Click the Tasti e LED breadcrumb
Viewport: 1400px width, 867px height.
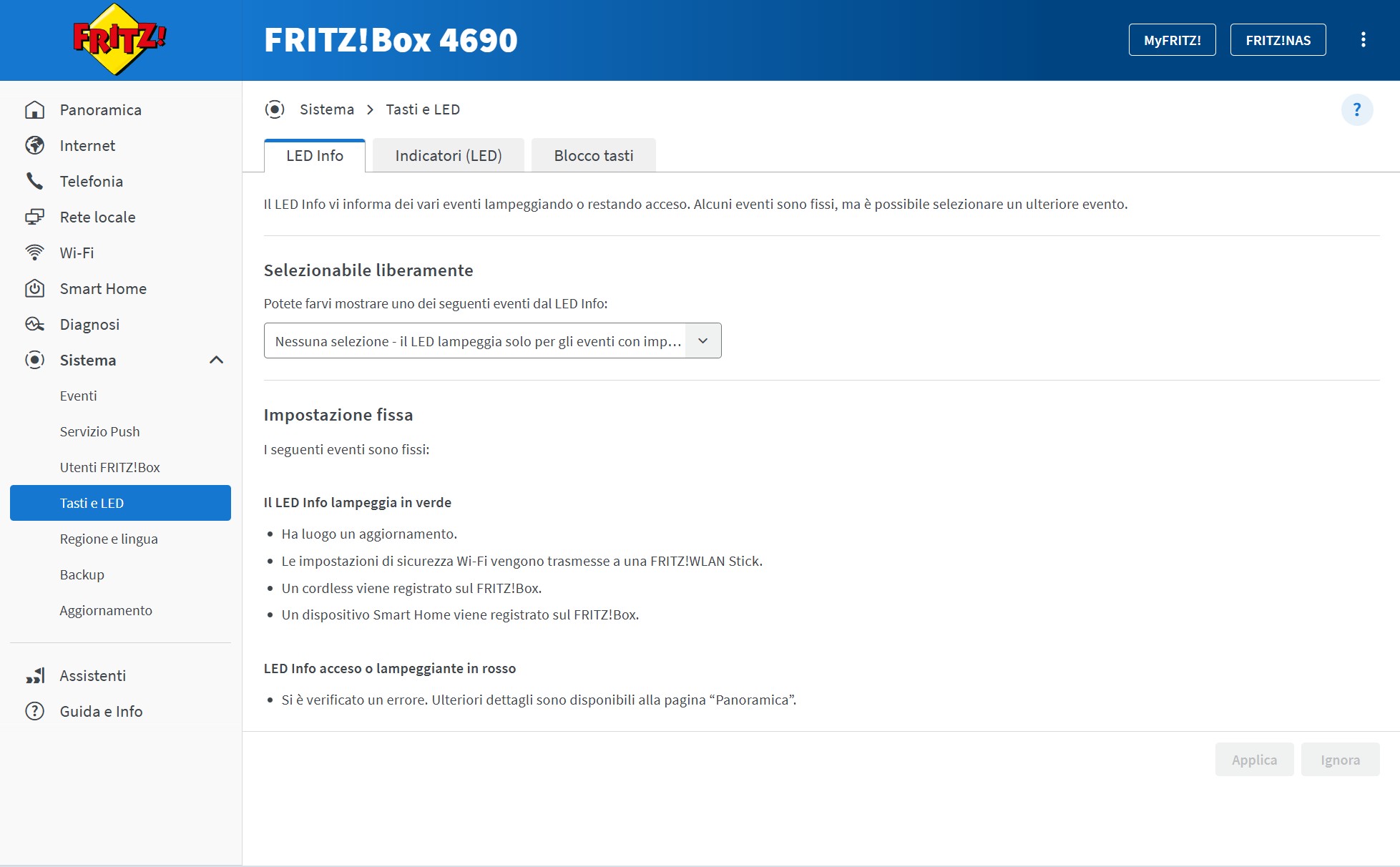[423, 109]
